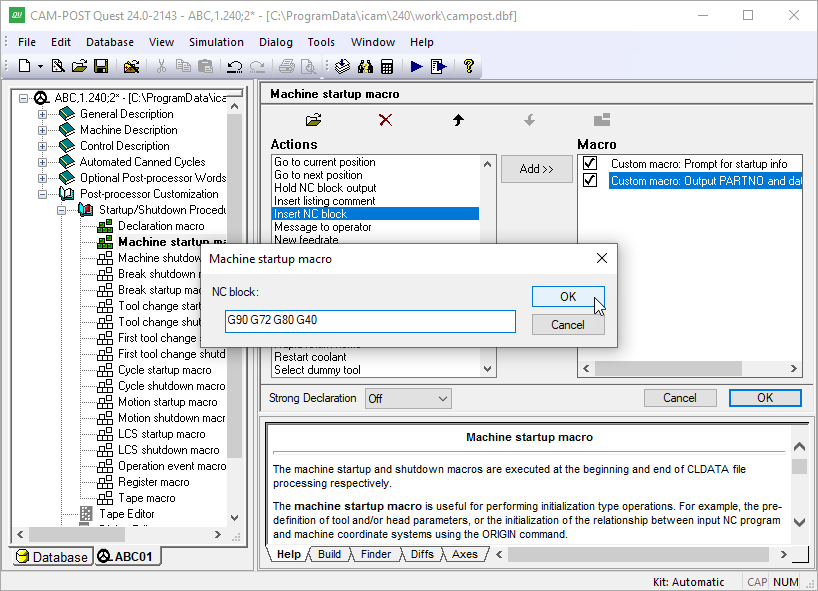This screenshot has width=818, height=591.
Task: Uncheck Output PARTNO macro checkbox
Action: [x=590, y=180]
